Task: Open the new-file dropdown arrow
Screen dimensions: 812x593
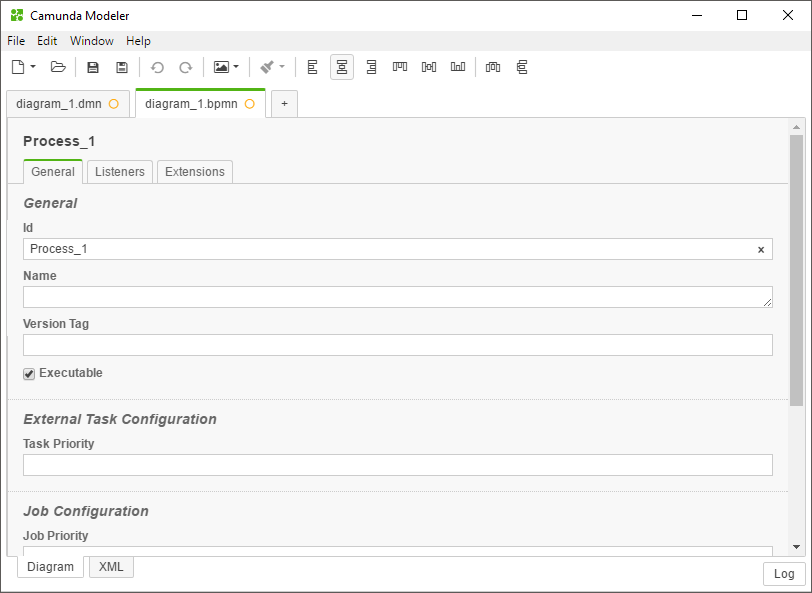Action: [33, 67]
